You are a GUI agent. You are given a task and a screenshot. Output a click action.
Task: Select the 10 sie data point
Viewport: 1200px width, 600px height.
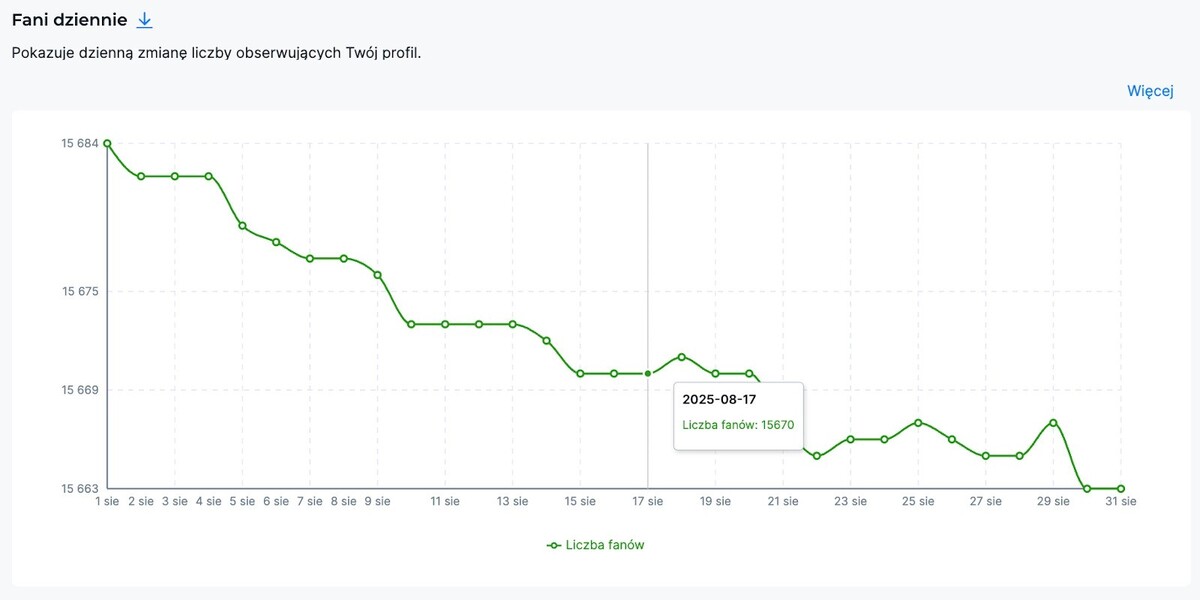pyautogui.click(x=411, y=324)
